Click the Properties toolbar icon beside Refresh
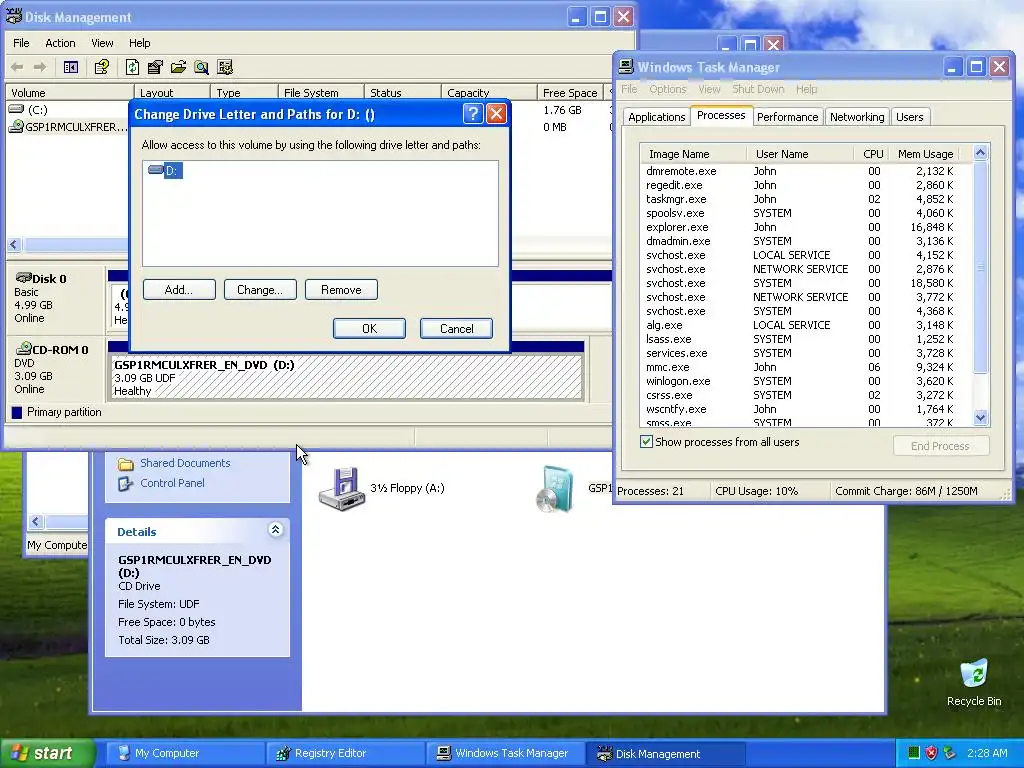Screen dimensions: 1024x768 (155, 67)
